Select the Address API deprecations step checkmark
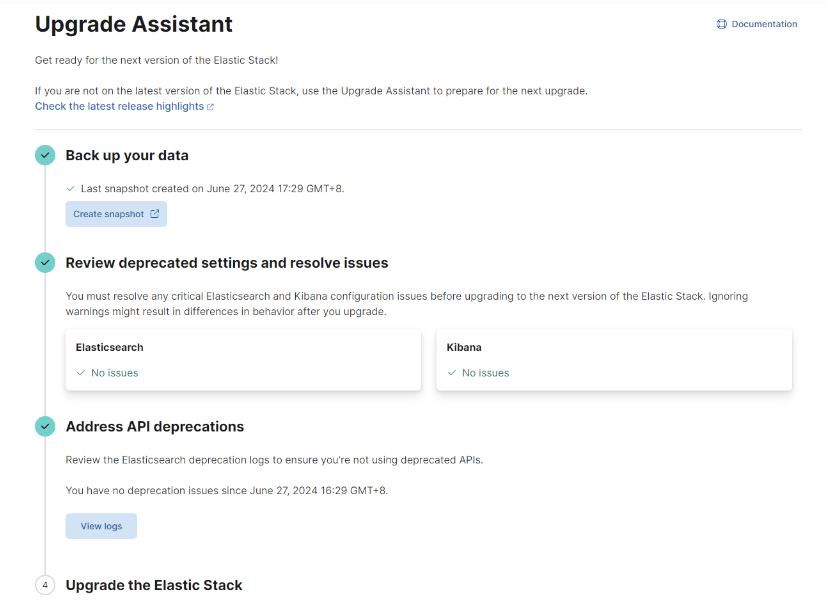828x614 pixels. (x=45, y=426)
